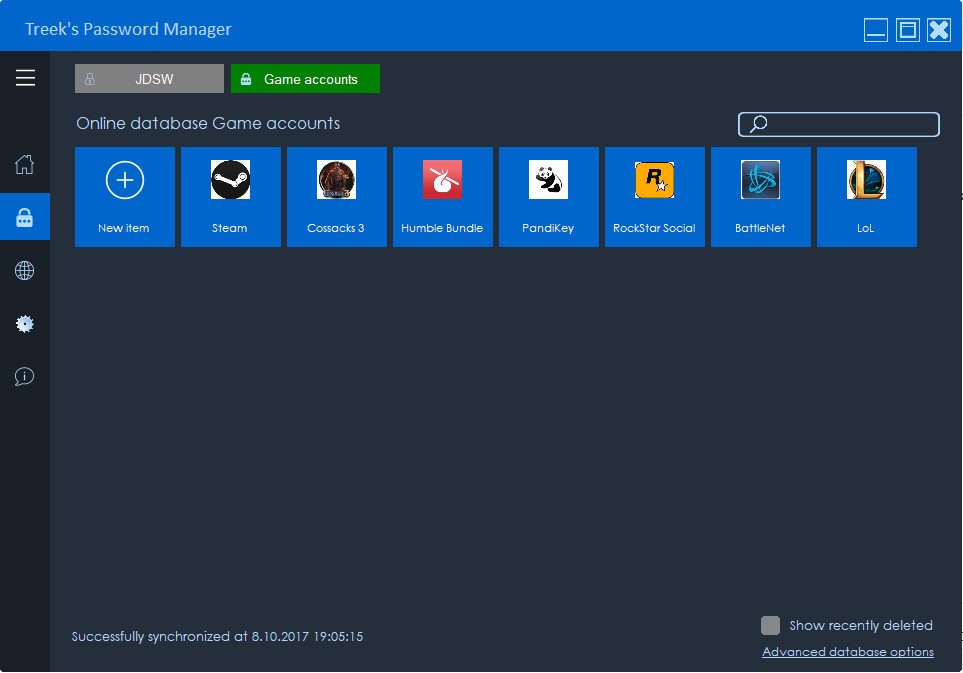Viewport: 963px width, 673px height.
Task: Switch to the Game accounts database tab
Action: pyautogui.click(x=305, y=79)
